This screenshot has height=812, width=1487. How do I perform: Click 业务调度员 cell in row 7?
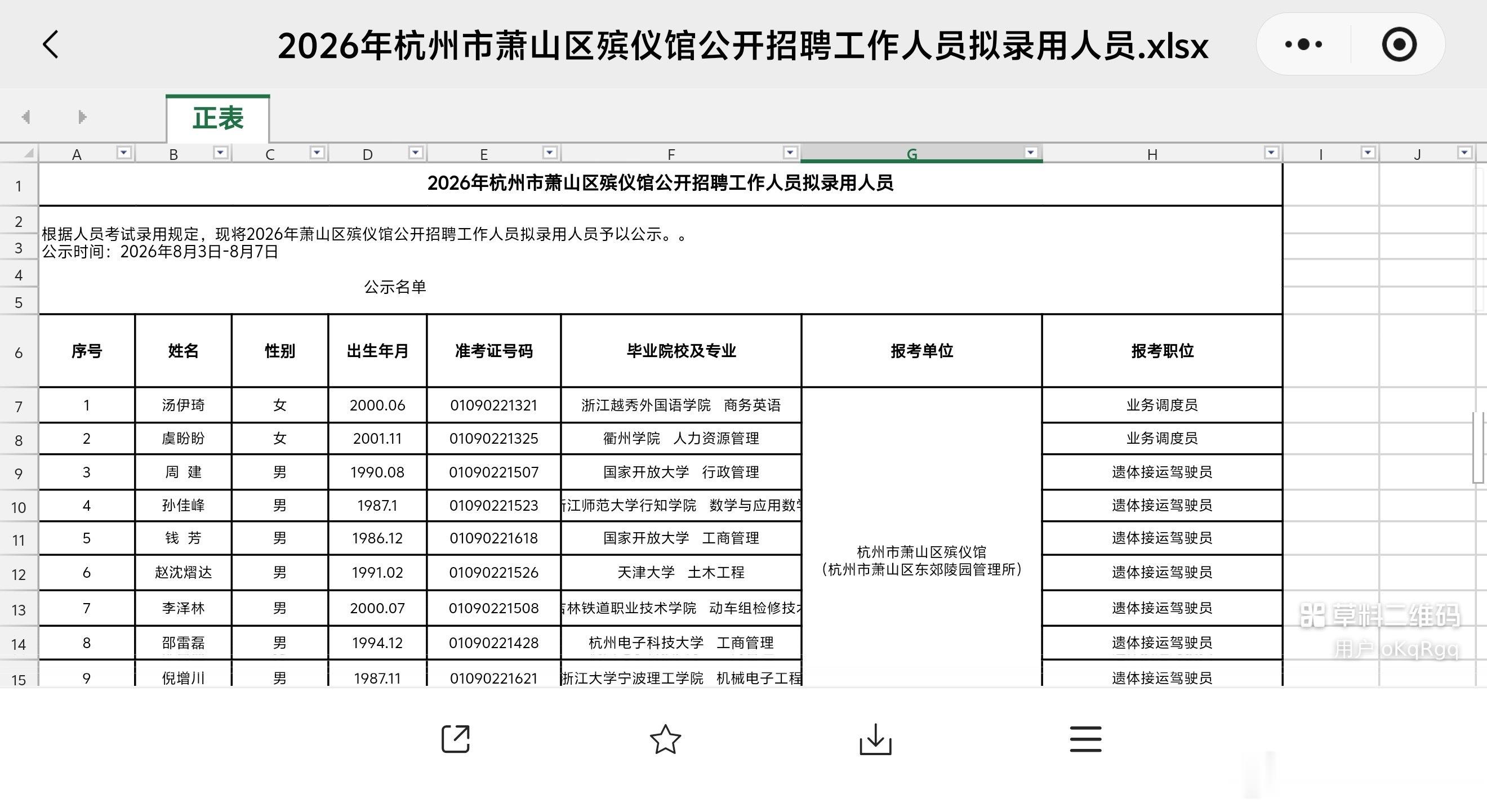pyautogui.click(x=1163, y=405)
